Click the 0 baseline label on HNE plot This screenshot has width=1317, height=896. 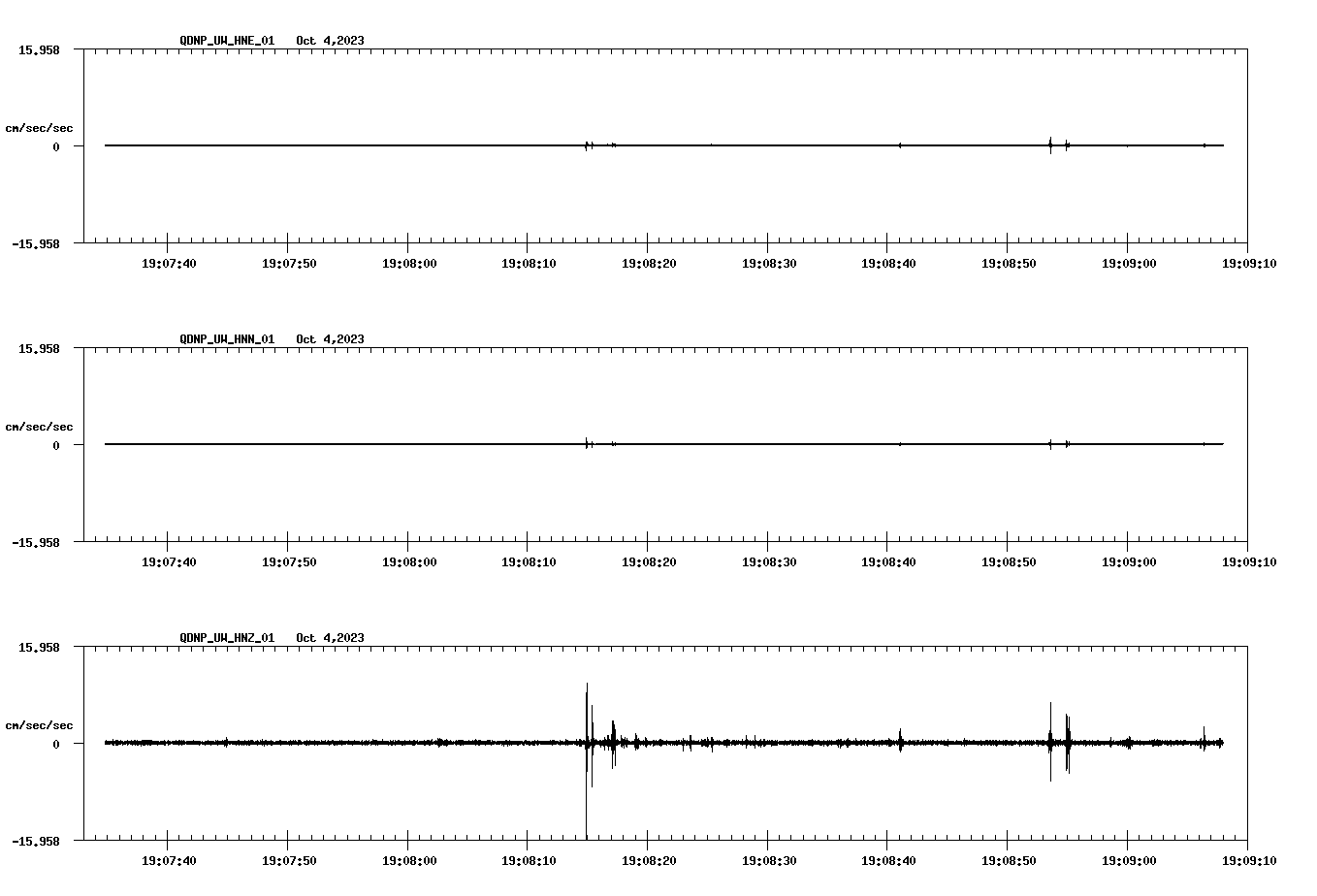(56, 146)
